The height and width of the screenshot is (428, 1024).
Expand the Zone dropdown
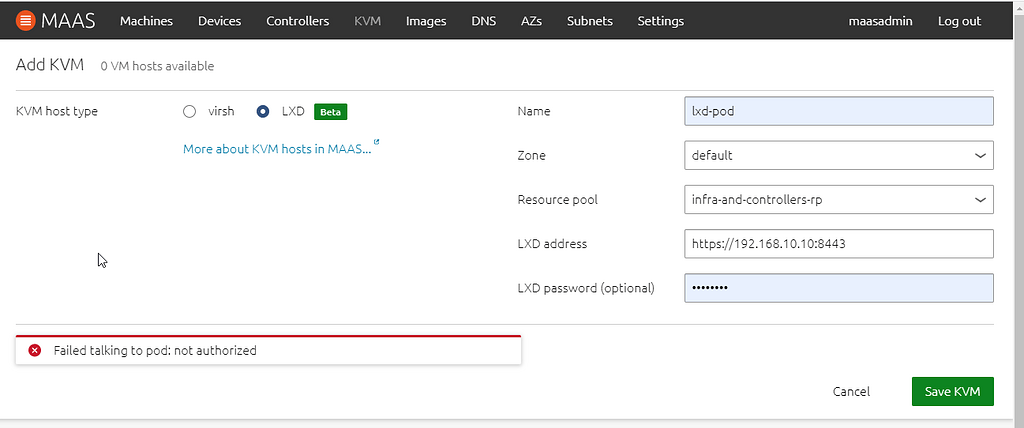click(x=839, y=156)
